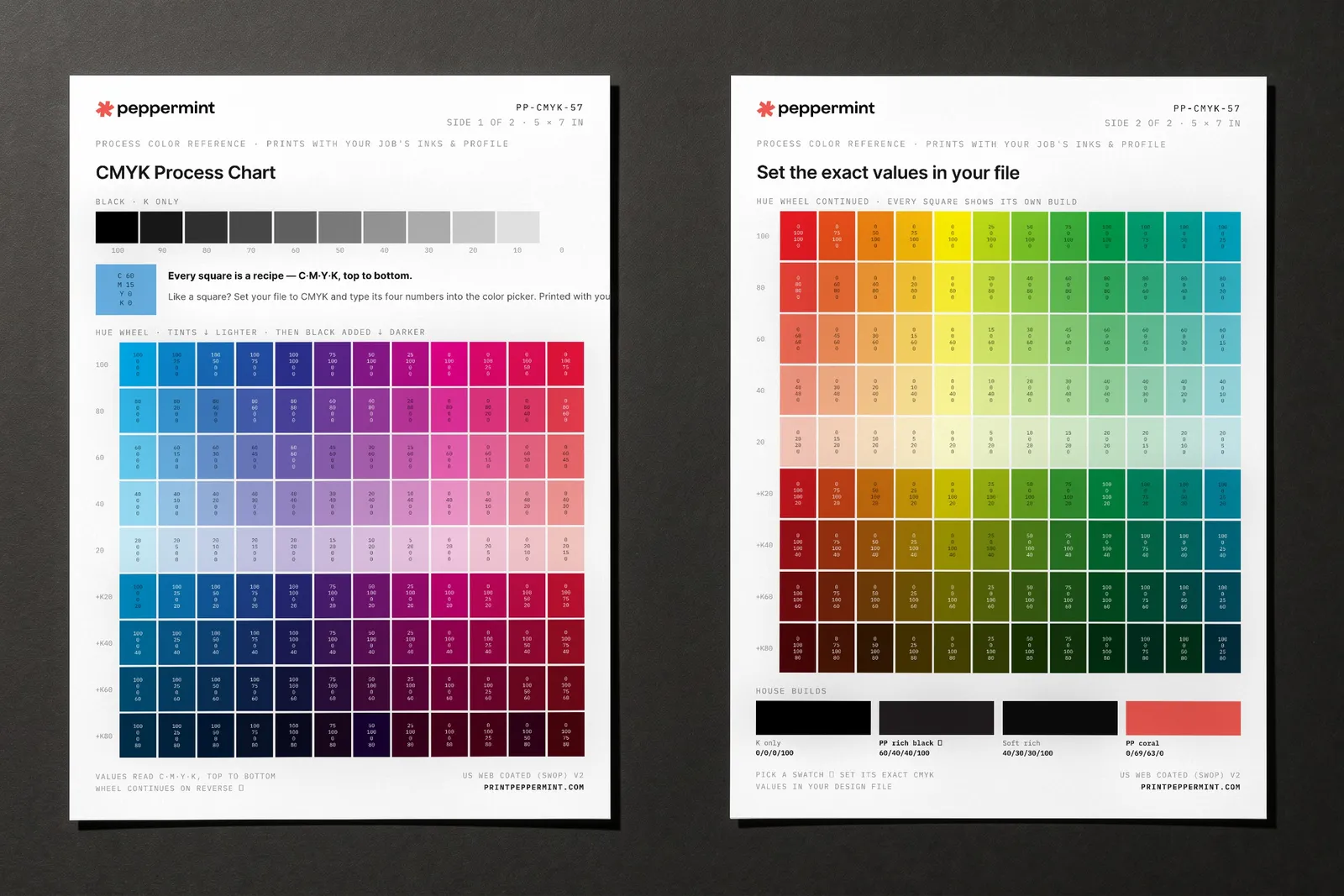Click the "60/40/40/100" rich black value
This screenshot has width=1344, height=896.
[905, 753]
